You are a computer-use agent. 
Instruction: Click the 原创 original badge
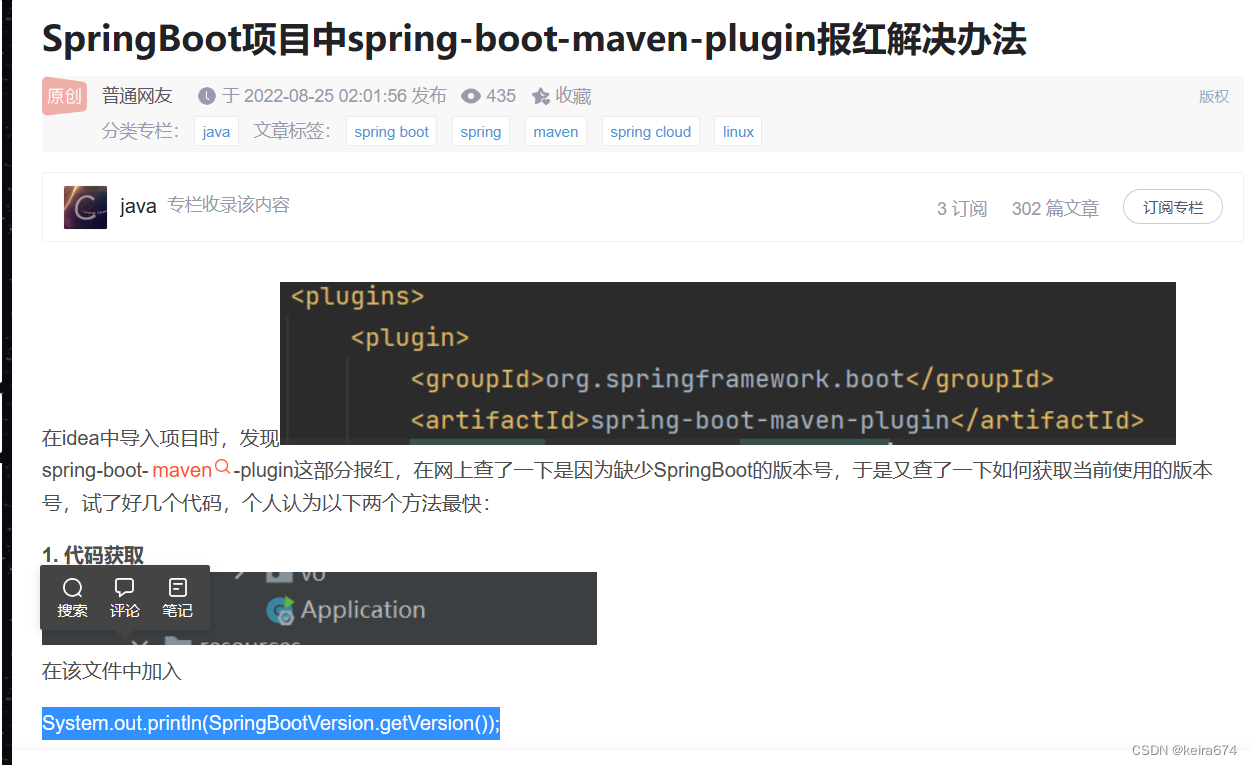click(x=66, y=96)
